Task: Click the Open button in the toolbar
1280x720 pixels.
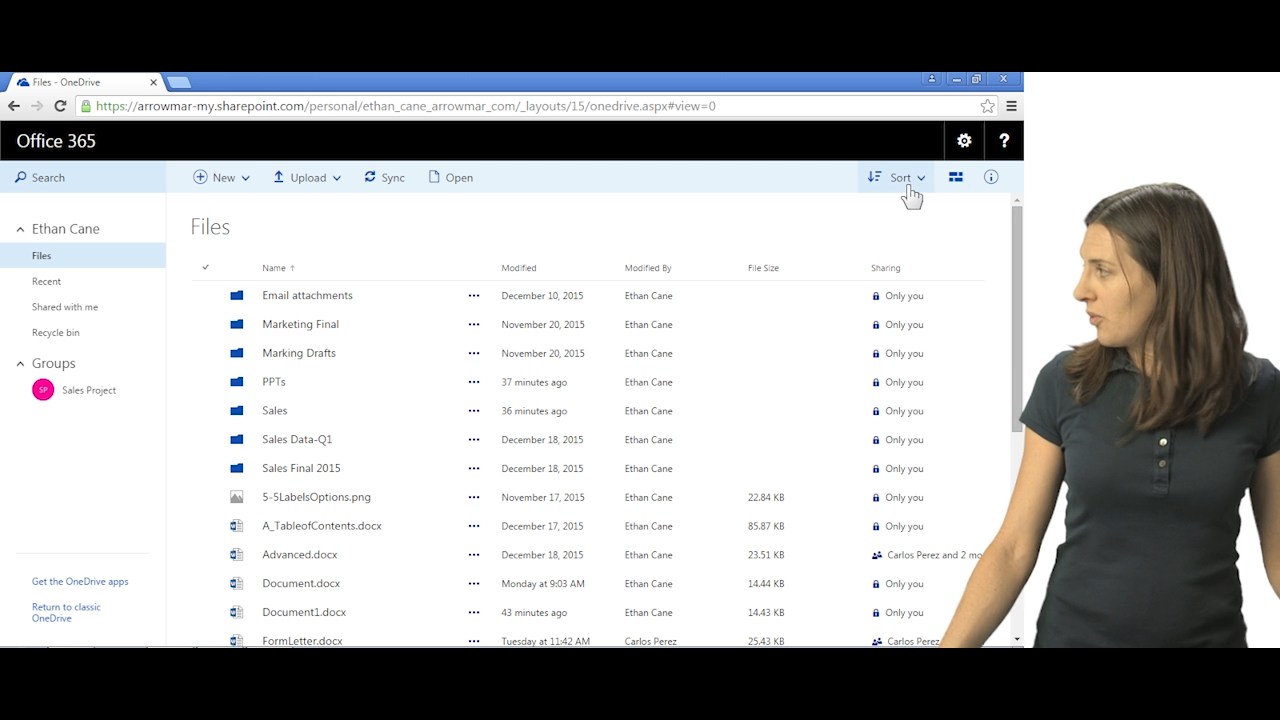Action: [x=450, y=177]
